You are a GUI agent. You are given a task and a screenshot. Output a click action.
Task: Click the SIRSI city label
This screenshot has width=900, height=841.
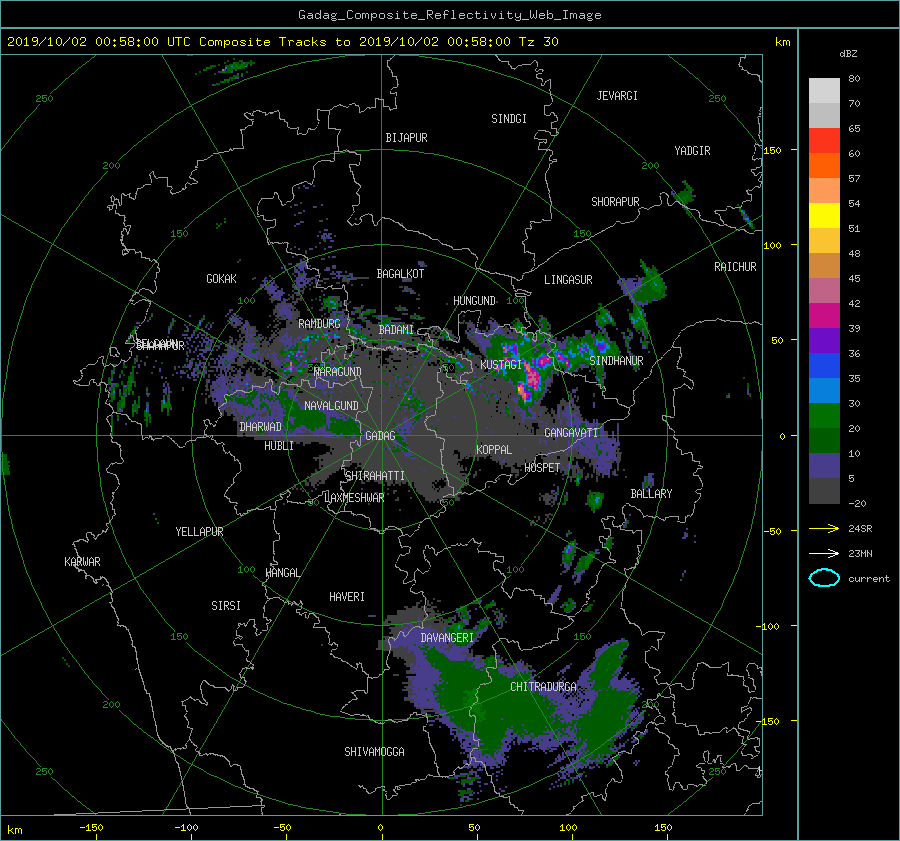click(226, 606)
